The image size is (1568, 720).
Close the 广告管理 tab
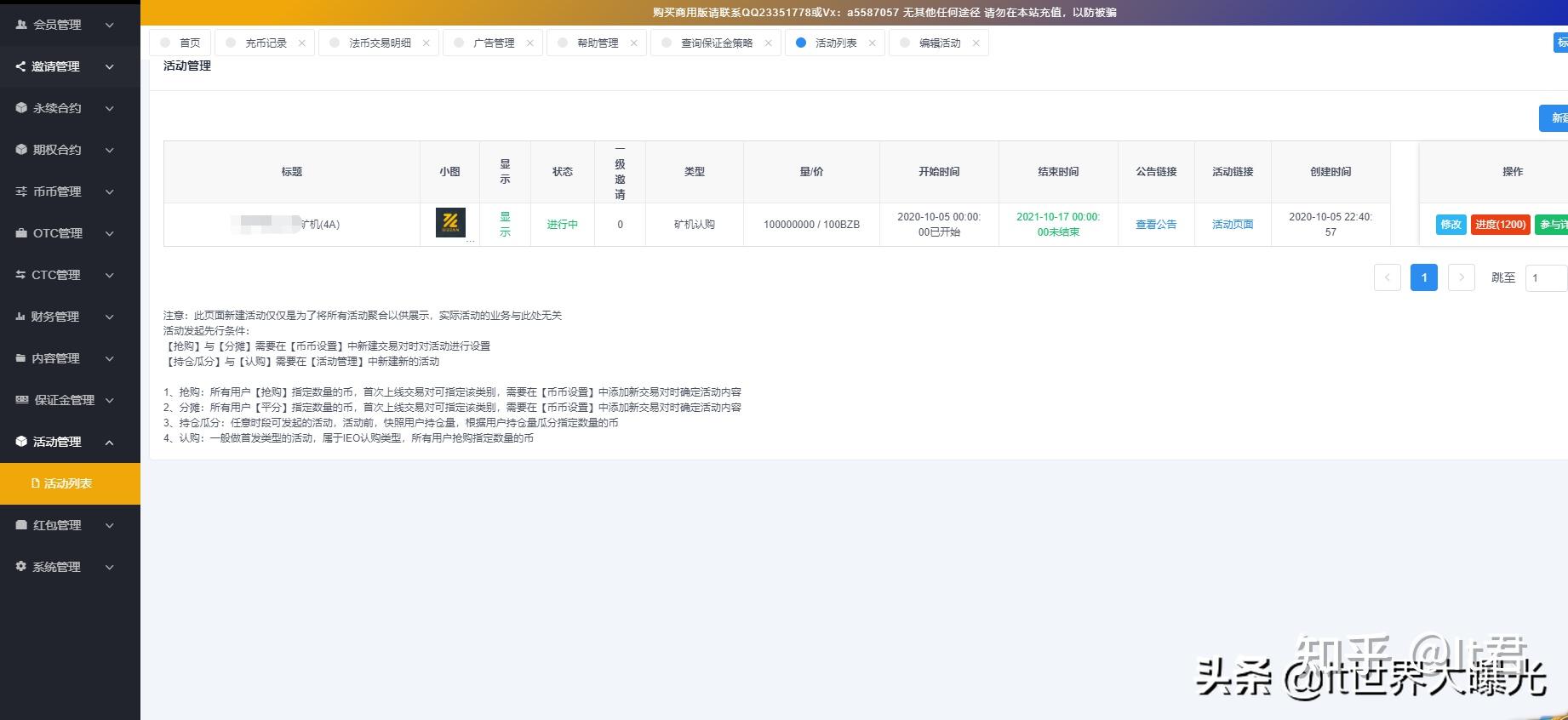click(529, 43)
